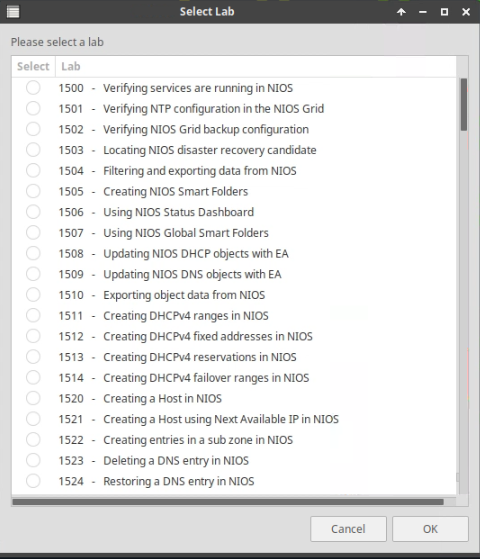Screen dimensions: 480x559
Task: Close the Select Lab dialog
Action: click(x=466, y=12)
